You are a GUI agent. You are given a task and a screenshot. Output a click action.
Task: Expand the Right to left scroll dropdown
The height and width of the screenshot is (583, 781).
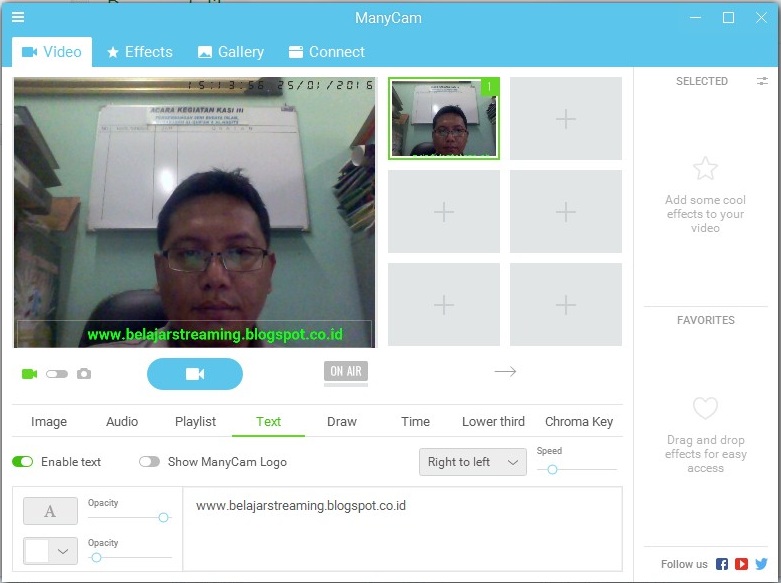pyautogui.click(x=473, y=462)
